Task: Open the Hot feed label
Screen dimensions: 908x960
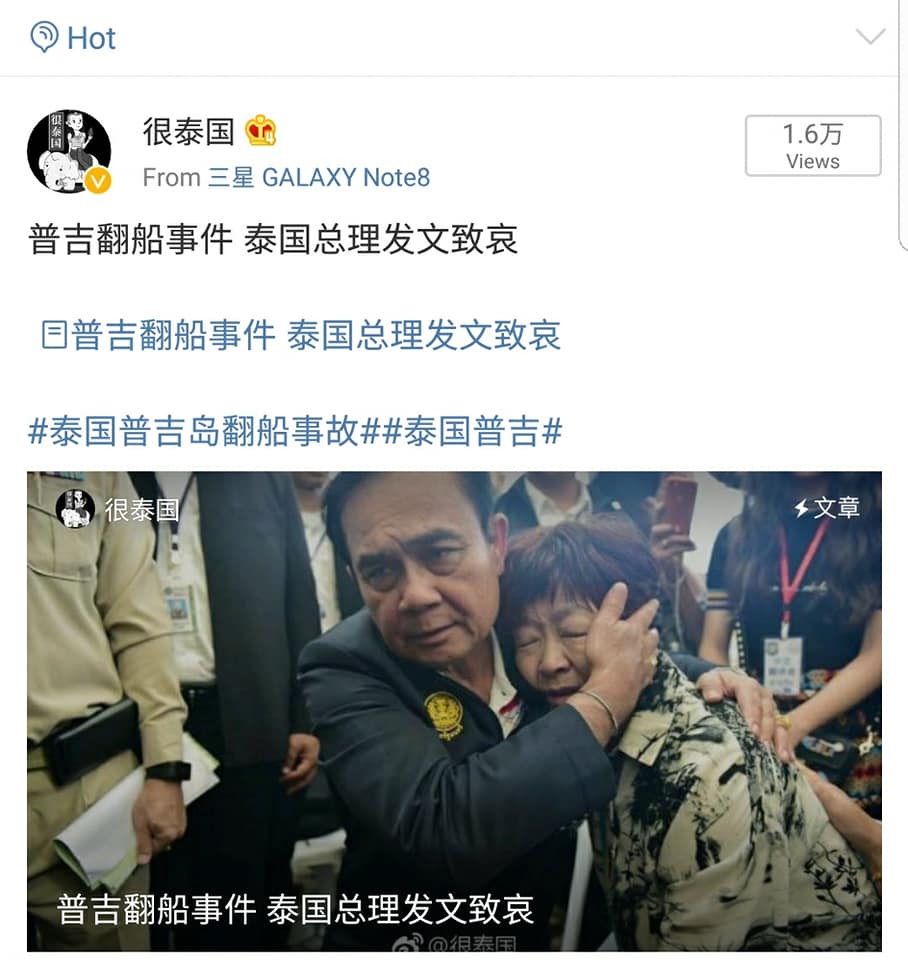Action: 91,39
